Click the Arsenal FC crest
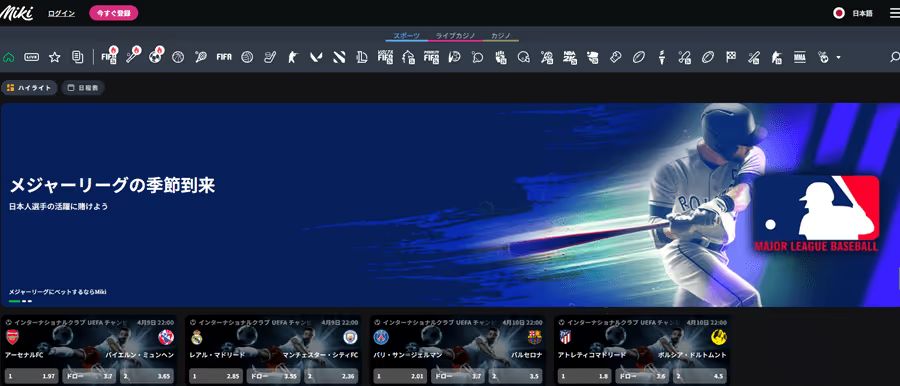This screenshot has width=900, height=386. (13, 337)
